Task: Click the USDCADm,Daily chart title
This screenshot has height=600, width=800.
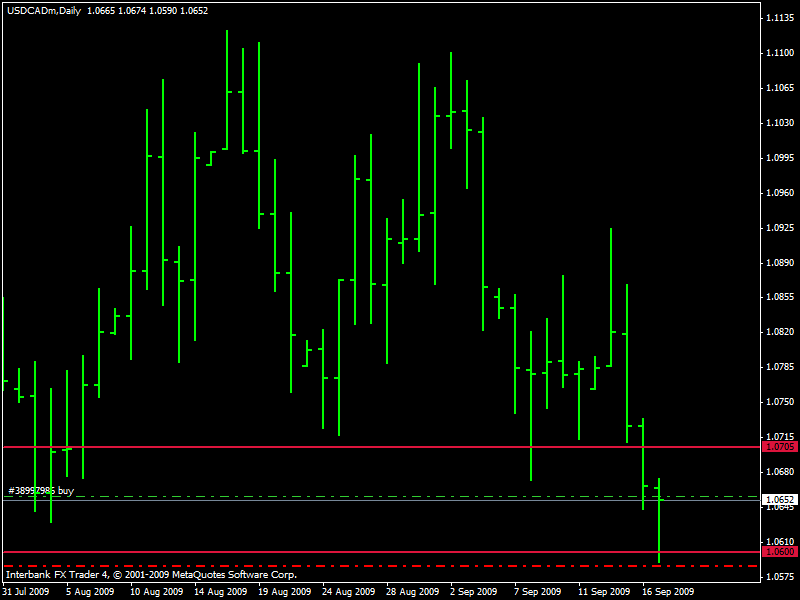Action: tap(44, 10)
